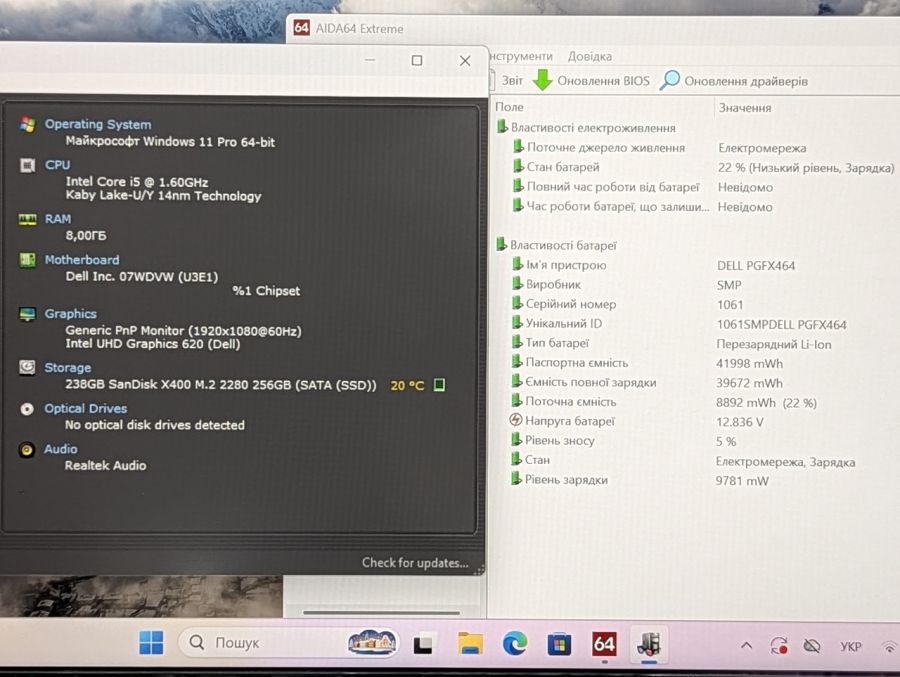This screenshot has width=900, height=677.
Task: Click the Звіт toolbar button in AIDA64
Action: tap(507, 80)
